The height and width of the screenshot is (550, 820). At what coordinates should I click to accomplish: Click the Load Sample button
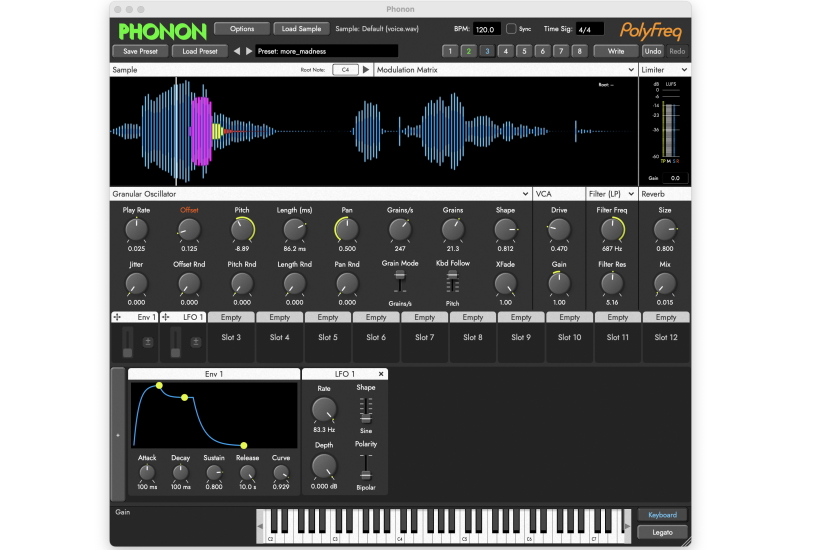coord(301,29)
